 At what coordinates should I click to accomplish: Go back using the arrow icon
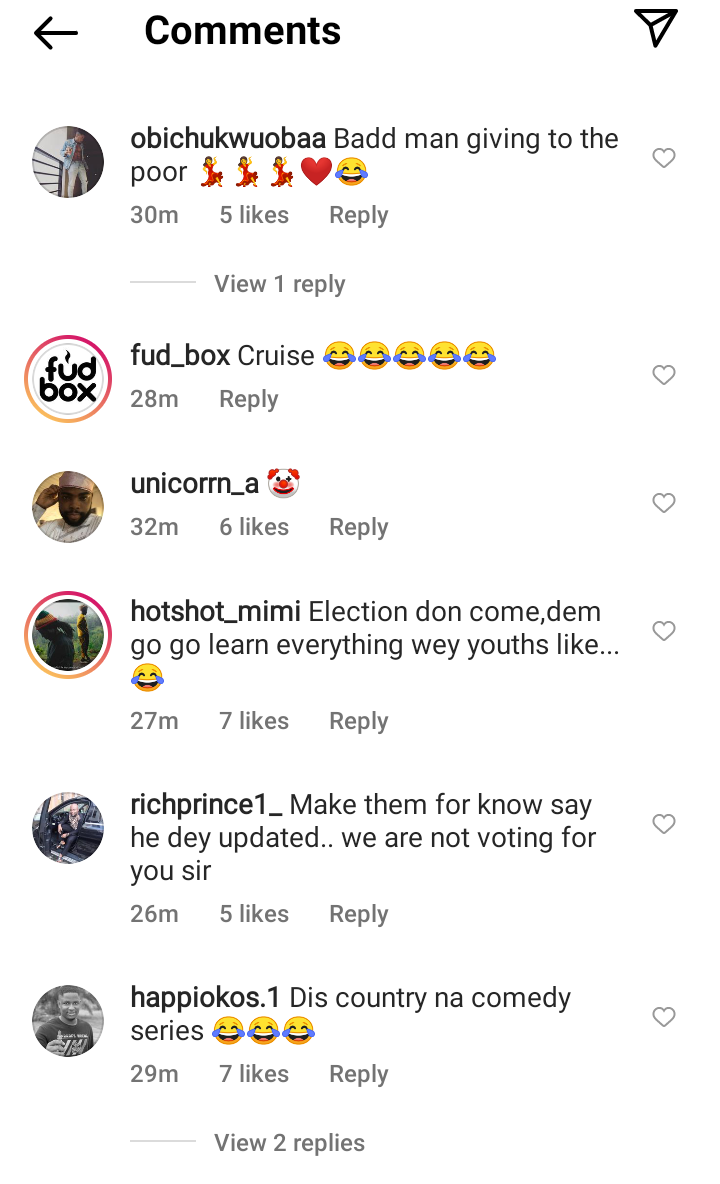coord(56,33)
